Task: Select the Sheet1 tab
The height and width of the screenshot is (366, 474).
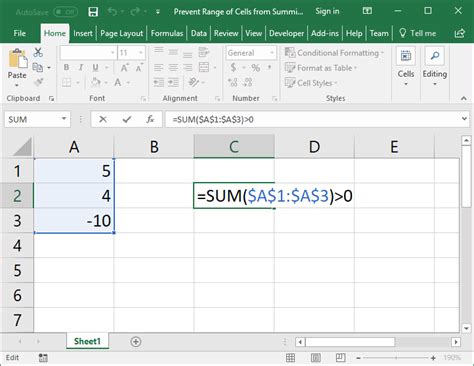Action: tap(87, 341)
